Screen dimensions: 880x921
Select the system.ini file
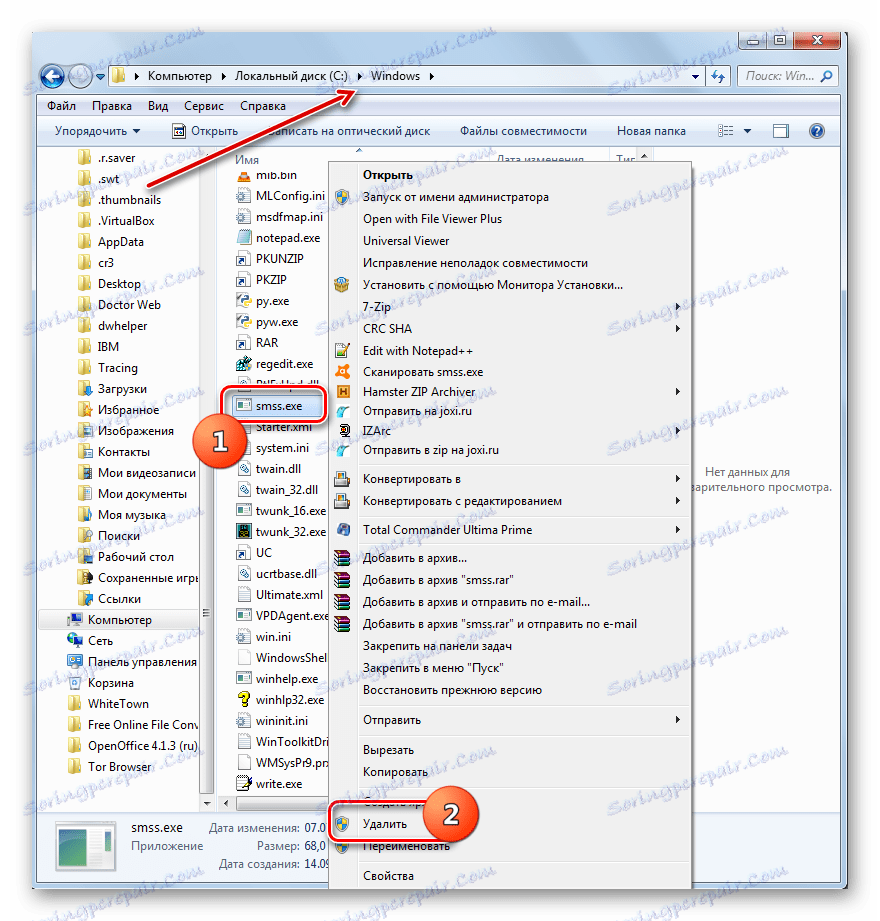[282, 448]
